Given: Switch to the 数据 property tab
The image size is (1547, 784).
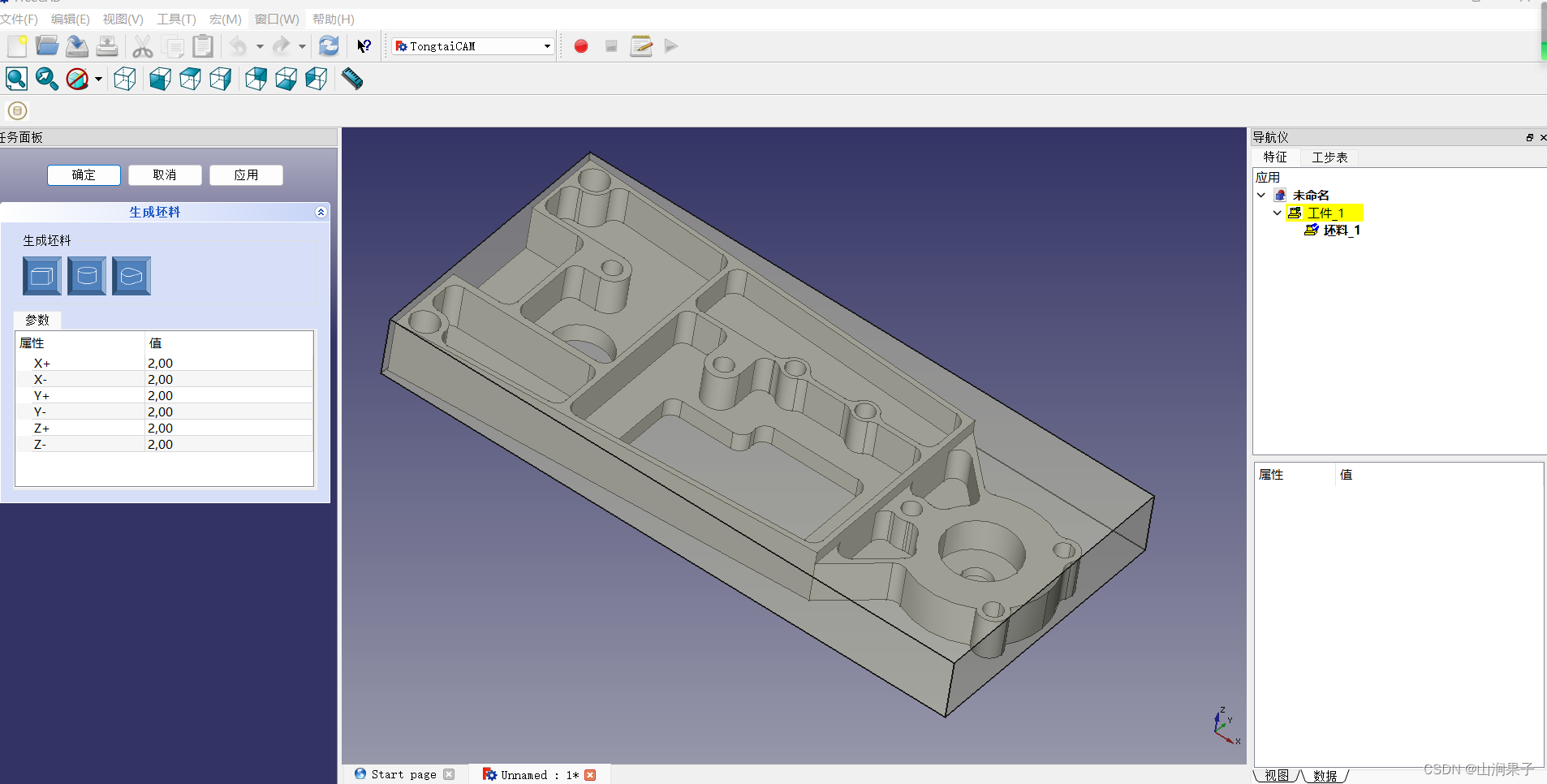Looking at the screenshot, I should [x=1325, y=775].
